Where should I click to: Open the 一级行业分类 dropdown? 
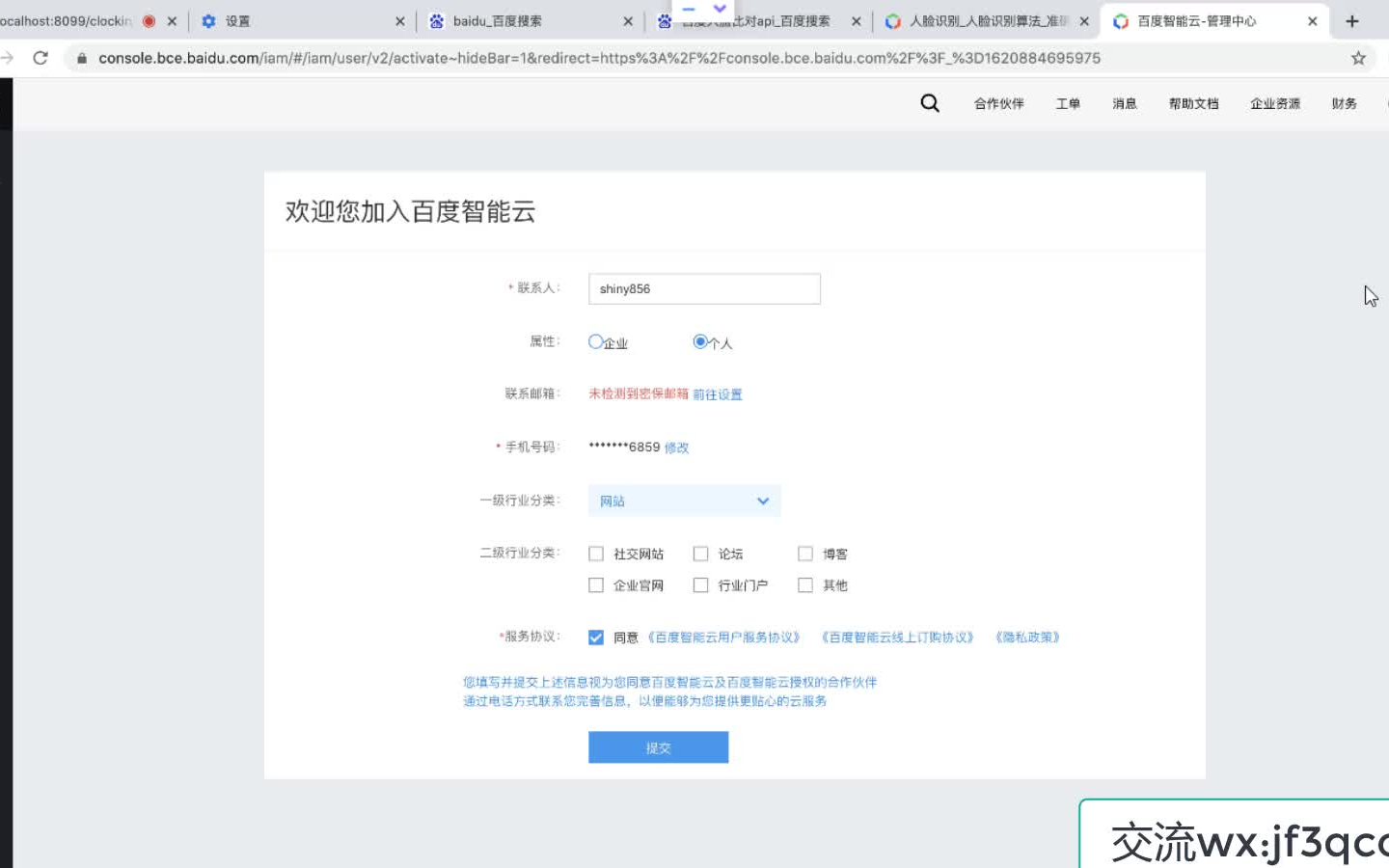pos(684,501)
